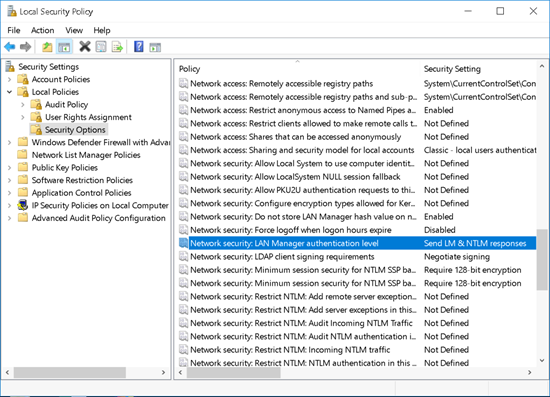Click the Properties toolbar icon
Viewport: 550px width, 397px height.
(101, 47)
